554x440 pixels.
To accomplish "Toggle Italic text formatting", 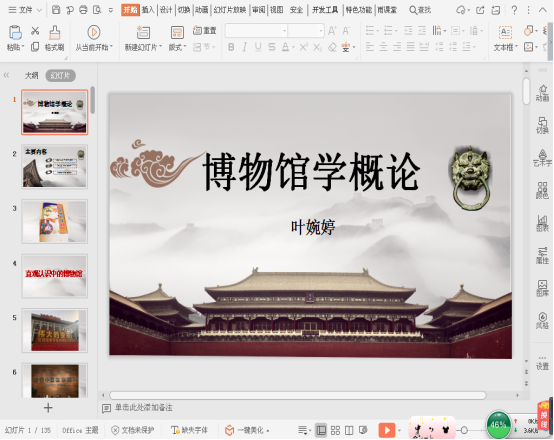I will (x=244, y=47).
